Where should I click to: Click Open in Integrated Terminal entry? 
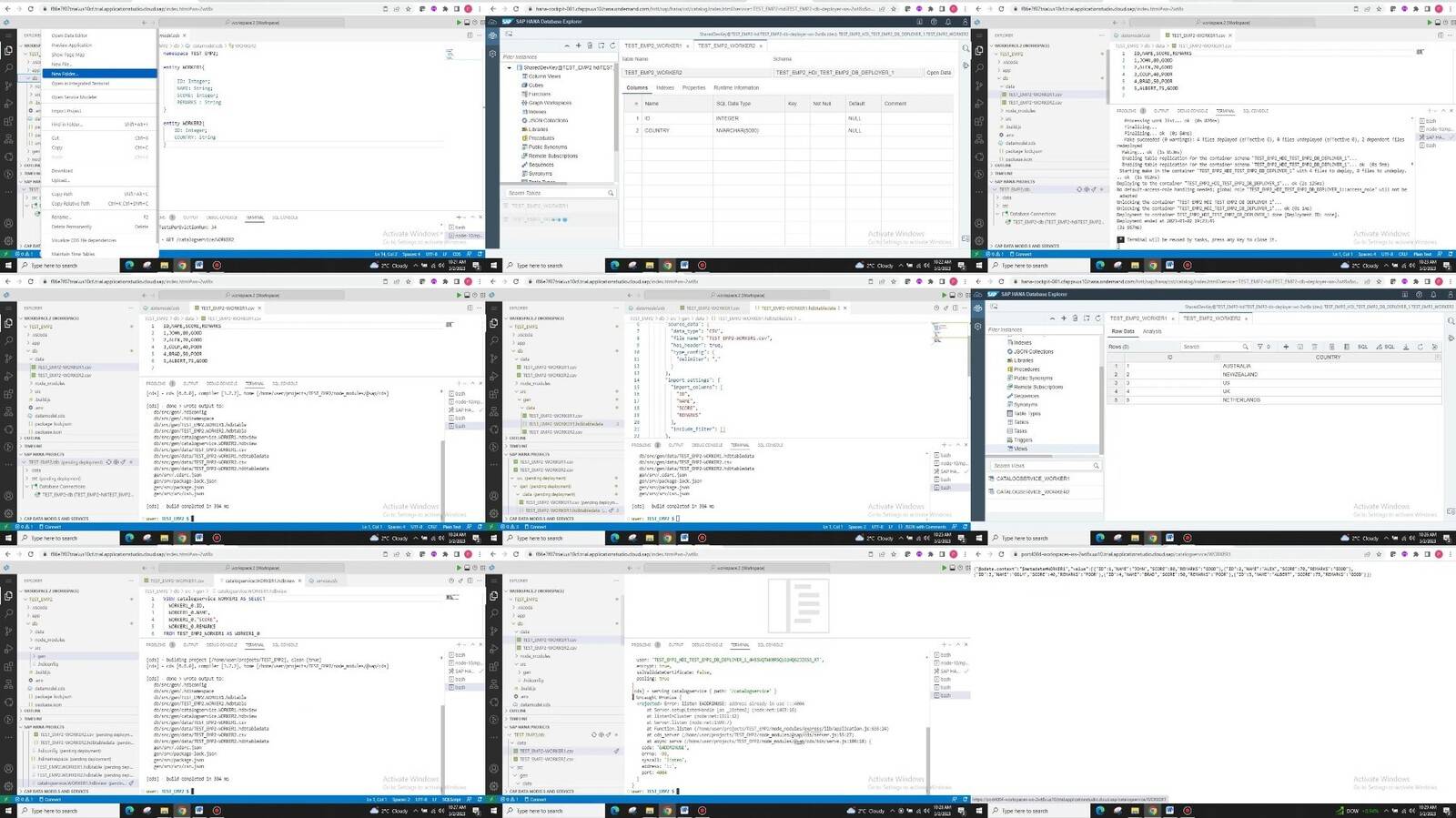click(98, 83)
